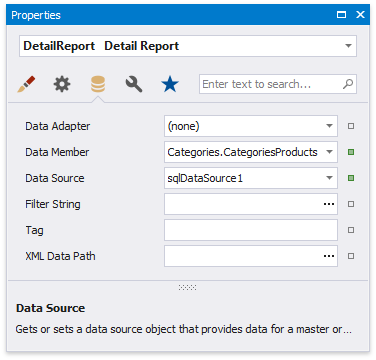Click the green Data Member property marker
This screenshot has height=360, width=376.
click(x=351, y=152)
